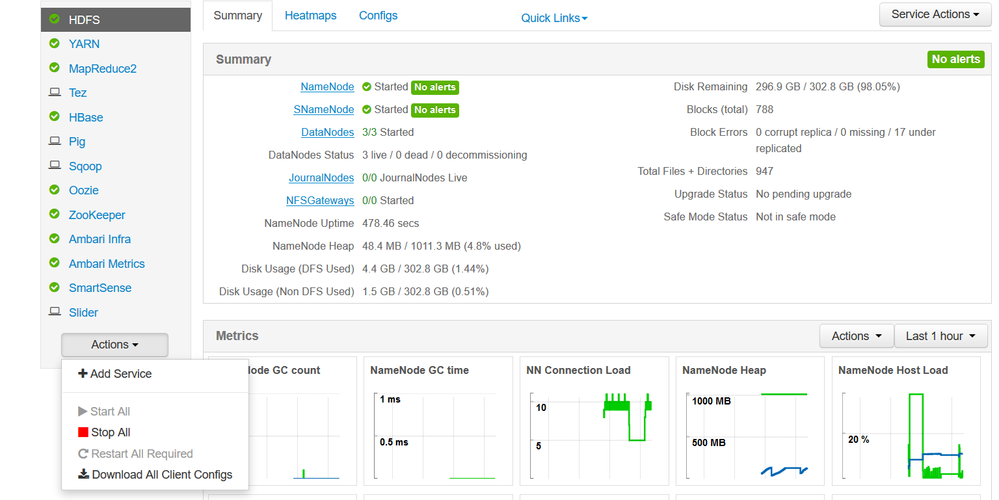This screenshot has height=500, width=999.
Task: Open the SNameNode link
Action: pyautogui.click(x=323, y=110)
